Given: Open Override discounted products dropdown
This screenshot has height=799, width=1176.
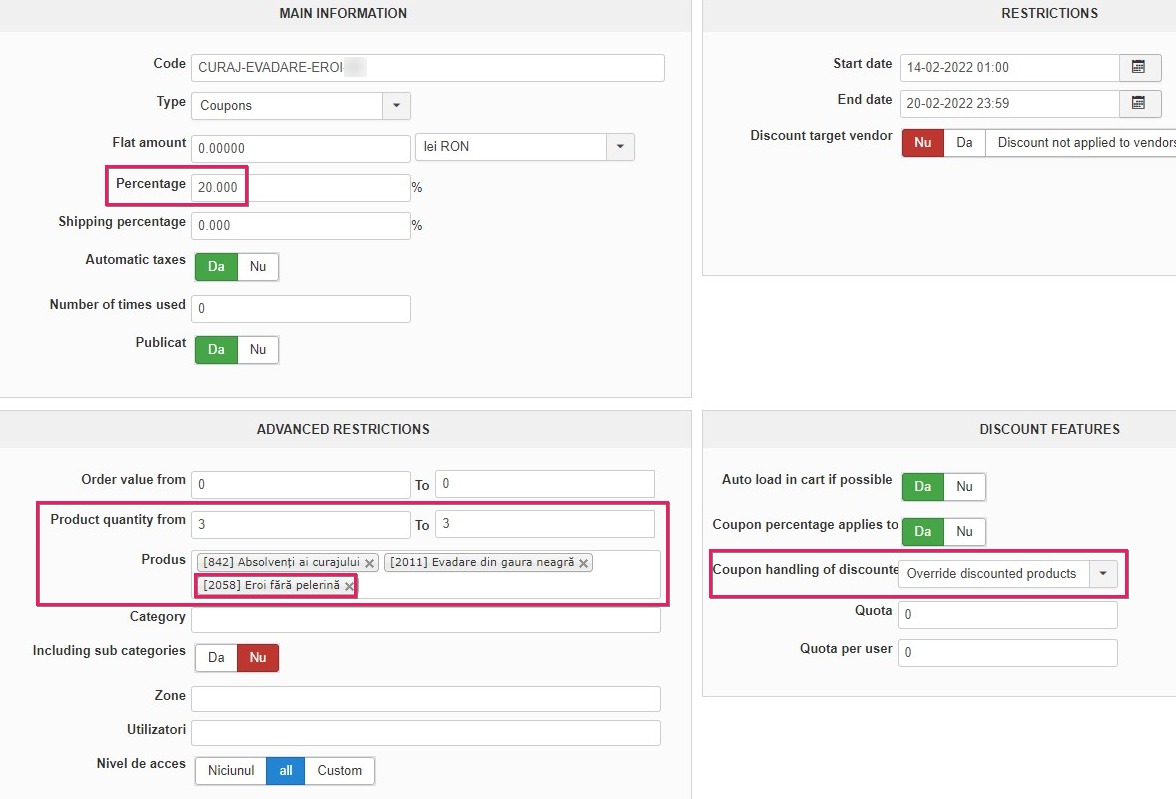Looking at the screenshot, I should click(1103, 573).
